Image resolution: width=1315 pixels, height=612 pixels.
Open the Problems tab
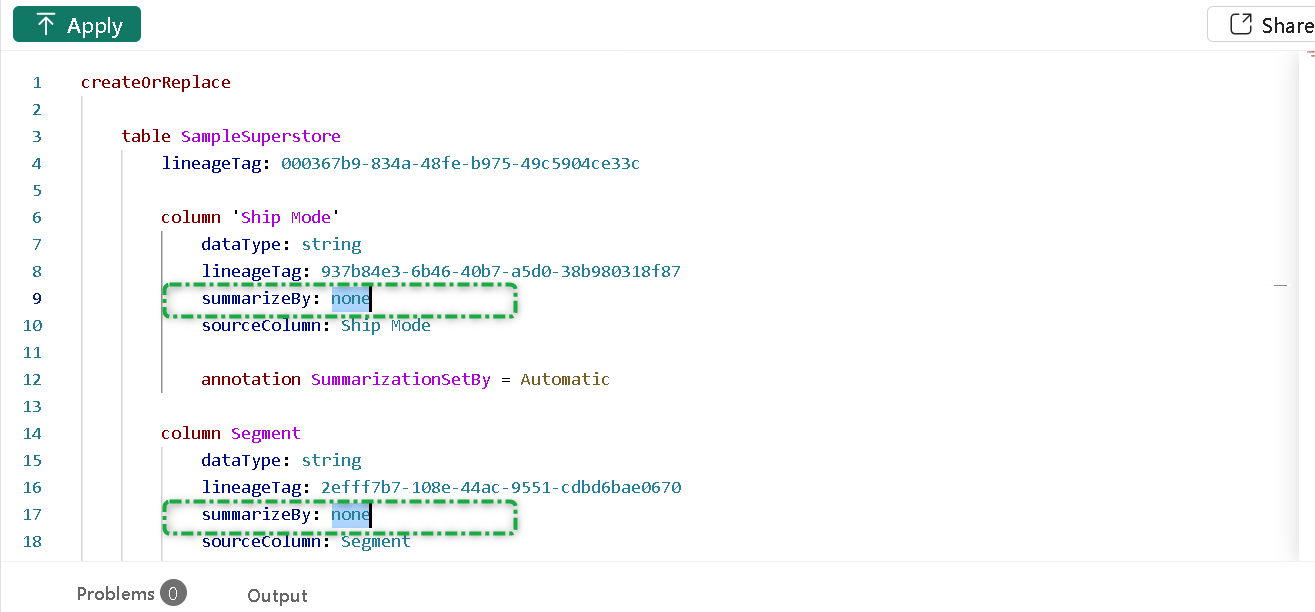(115, 594)
